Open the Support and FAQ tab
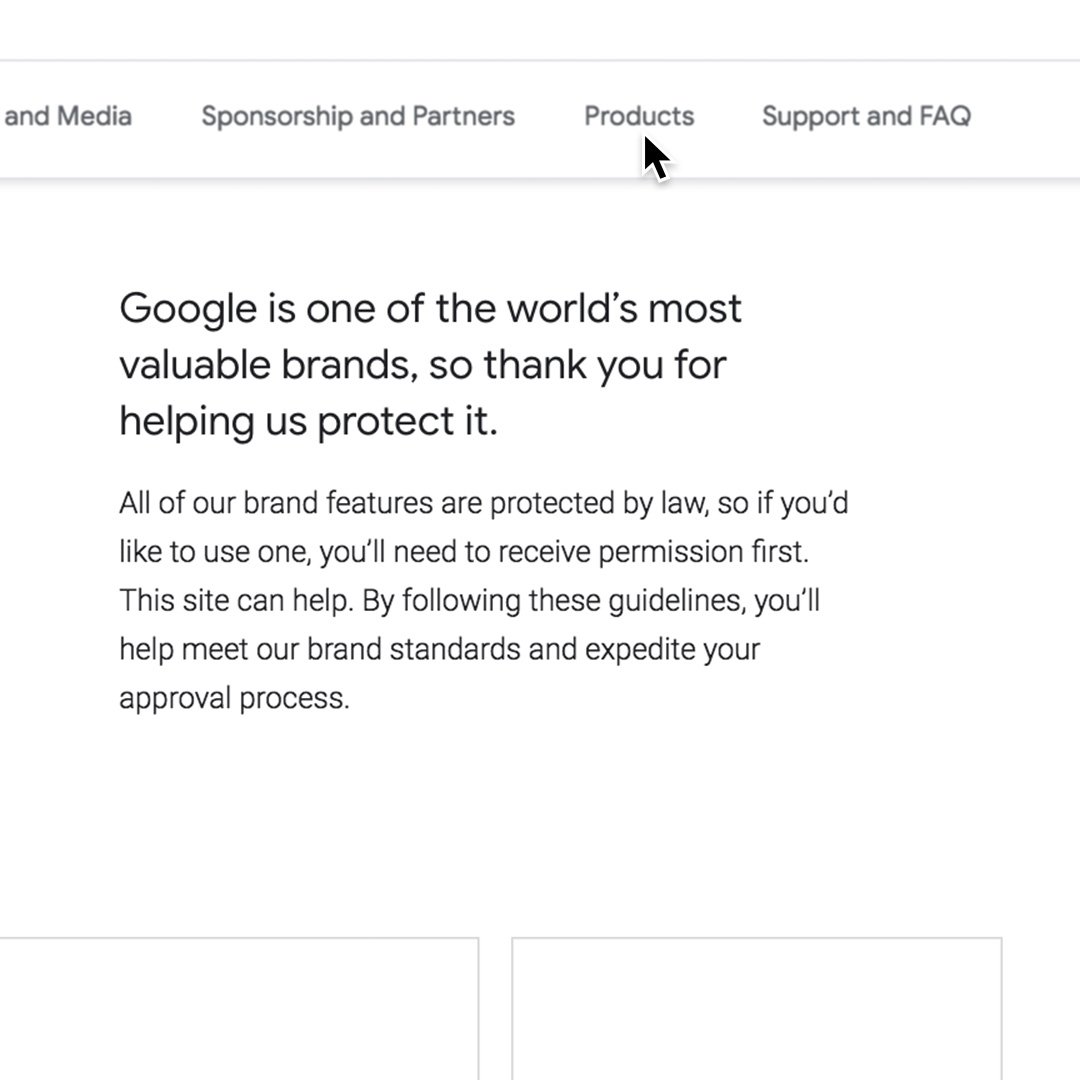Image resolution: width=1080 pixels, height=1080 pixels. click(x=866, y=116)
